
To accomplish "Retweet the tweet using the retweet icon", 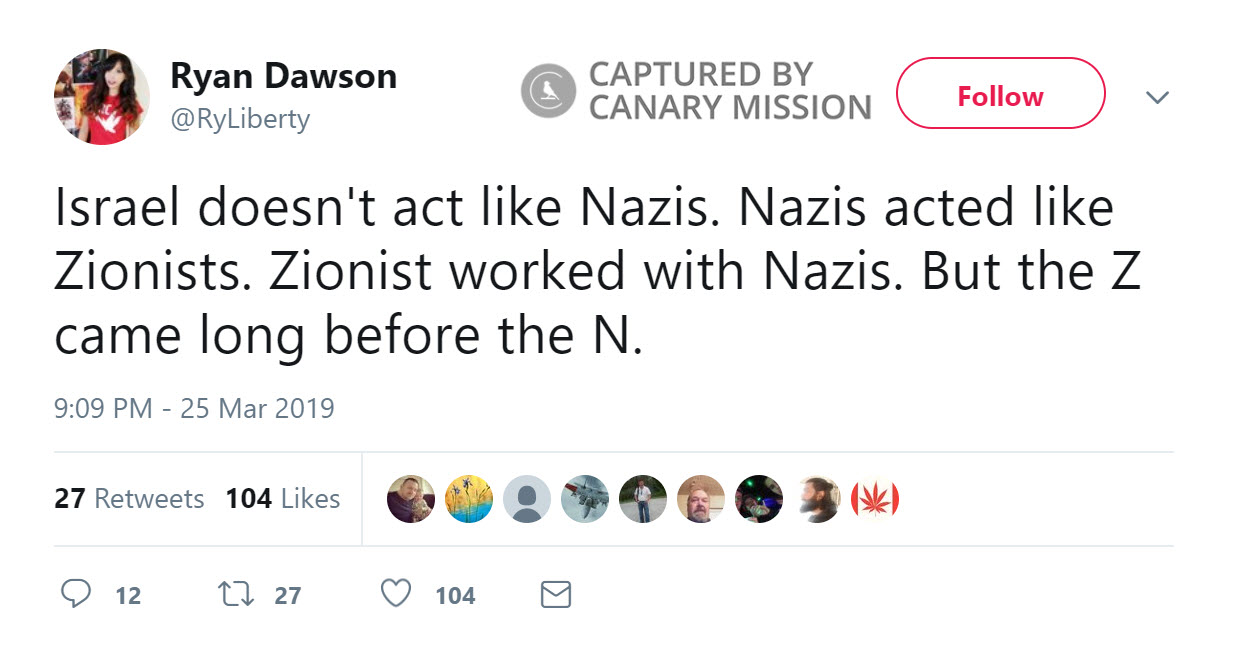I will (x=236, y=594).
